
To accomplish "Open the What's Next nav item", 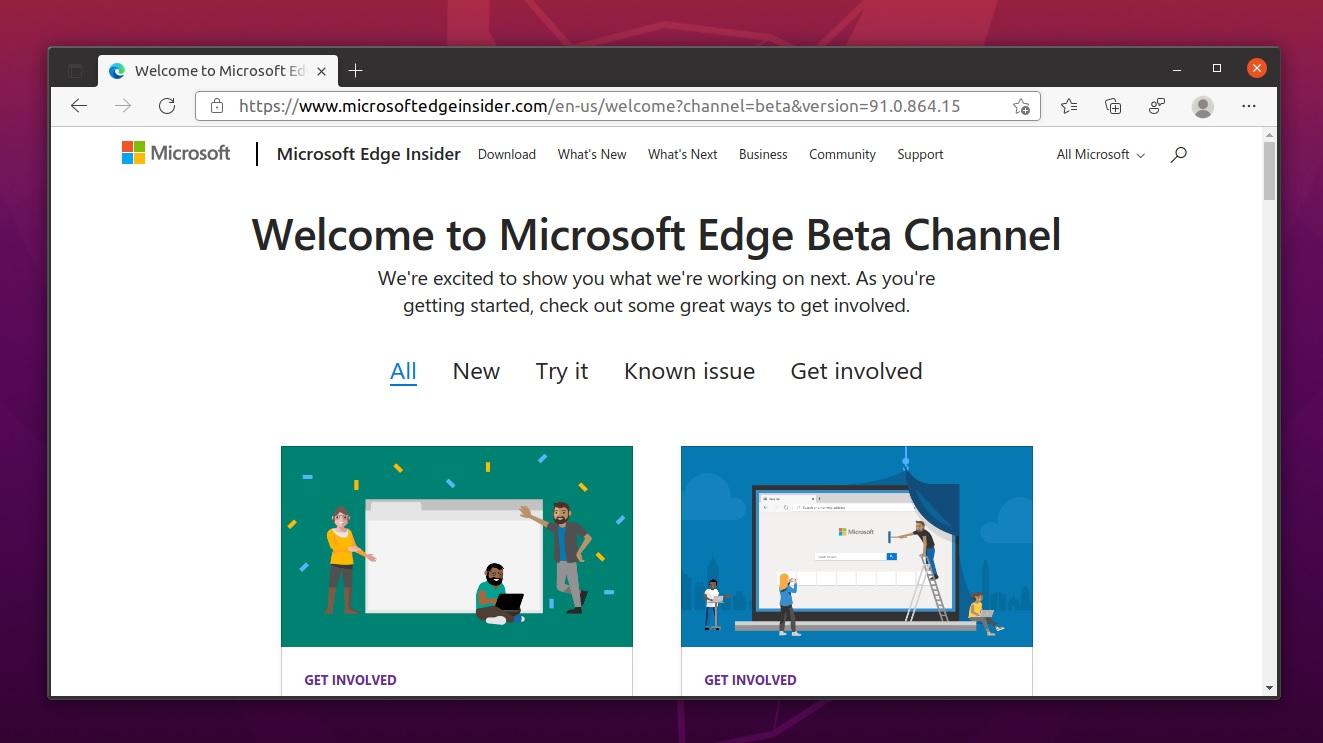I will [x=683, y=154].
